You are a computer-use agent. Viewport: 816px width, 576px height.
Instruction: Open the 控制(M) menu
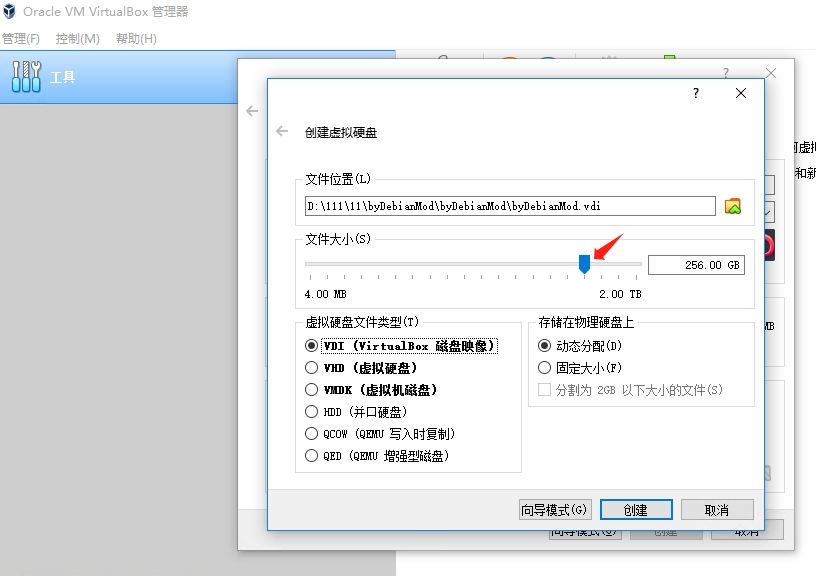point(78,39)
